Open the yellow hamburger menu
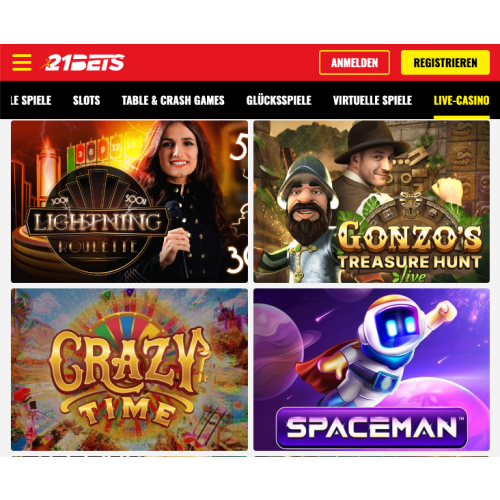Image resolution: width=500 pixels, height=500 pixels. 22,62
